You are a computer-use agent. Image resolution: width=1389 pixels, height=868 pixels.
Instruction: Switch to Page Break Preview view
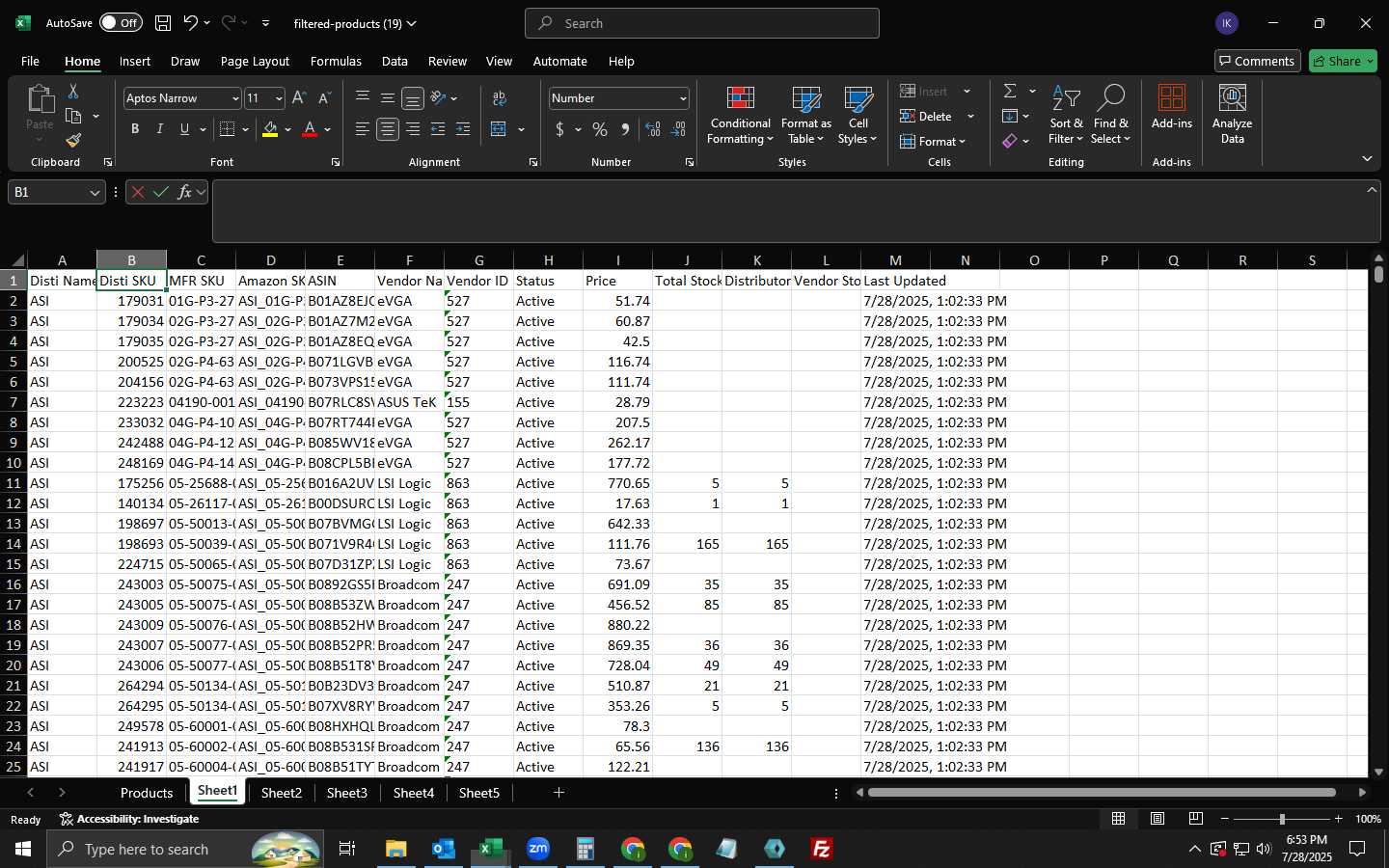click(x=1196, y=819)
